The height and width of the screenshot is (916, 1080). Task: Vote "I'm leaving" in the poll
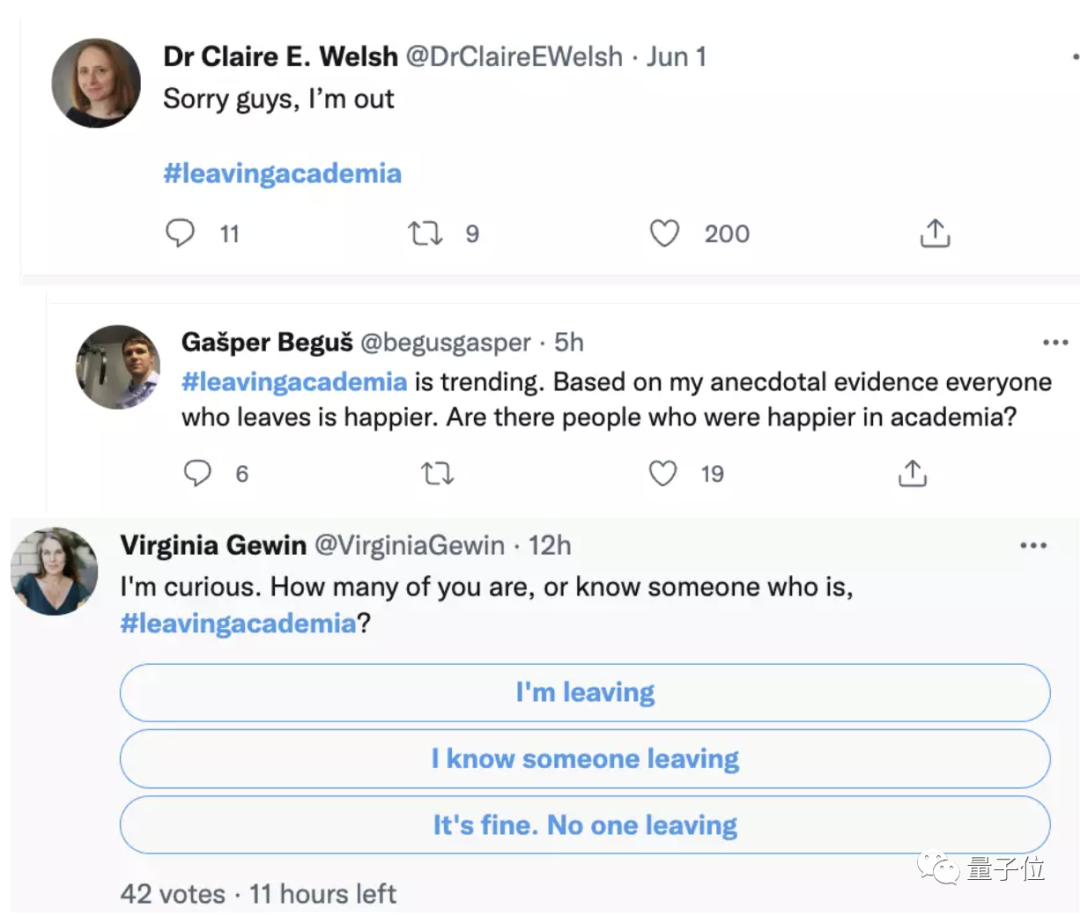pos(585,692)
